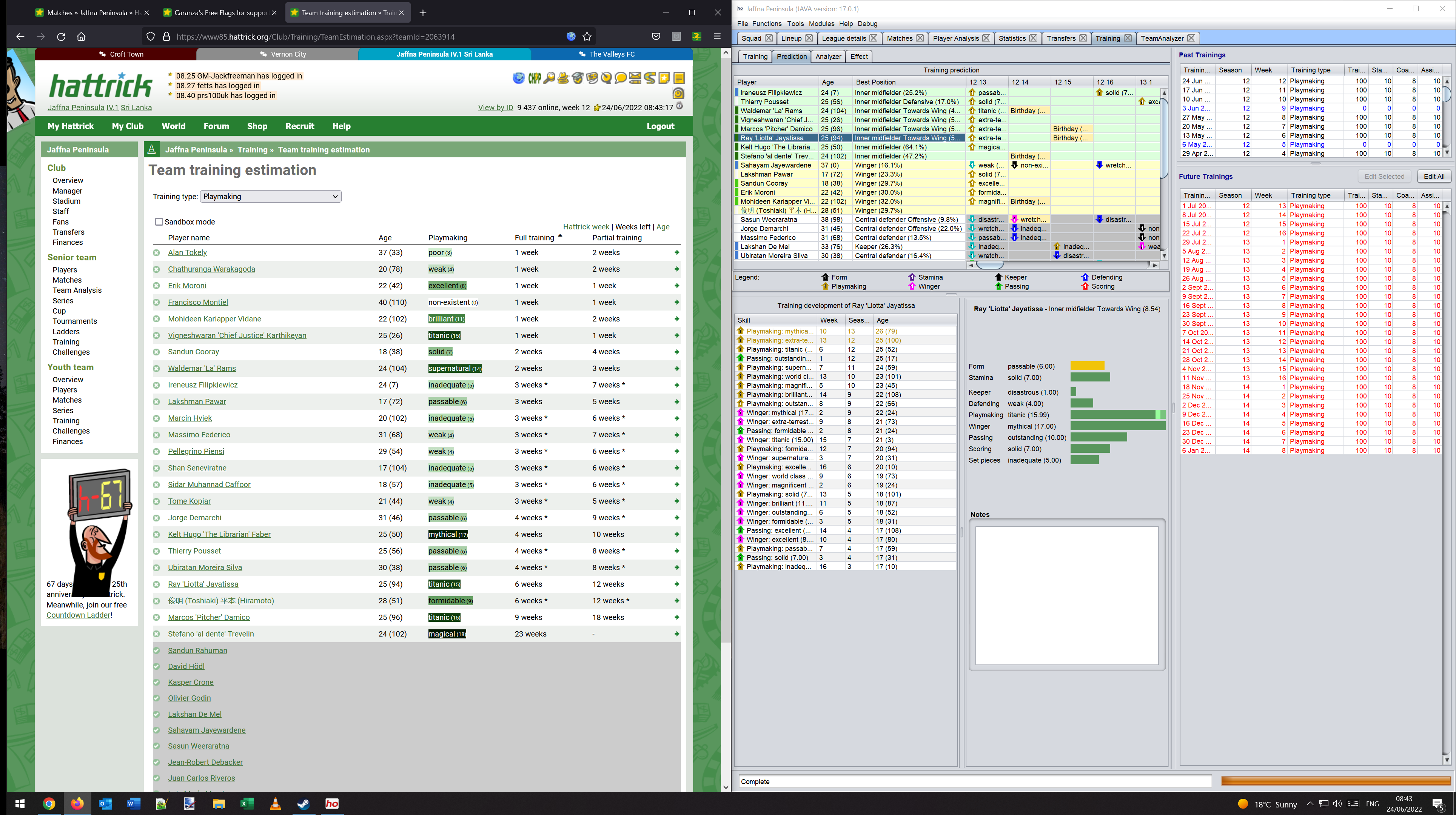Save the page to Pocket
This screenshot has width=1456, height=815.
[x=656, y=36]
